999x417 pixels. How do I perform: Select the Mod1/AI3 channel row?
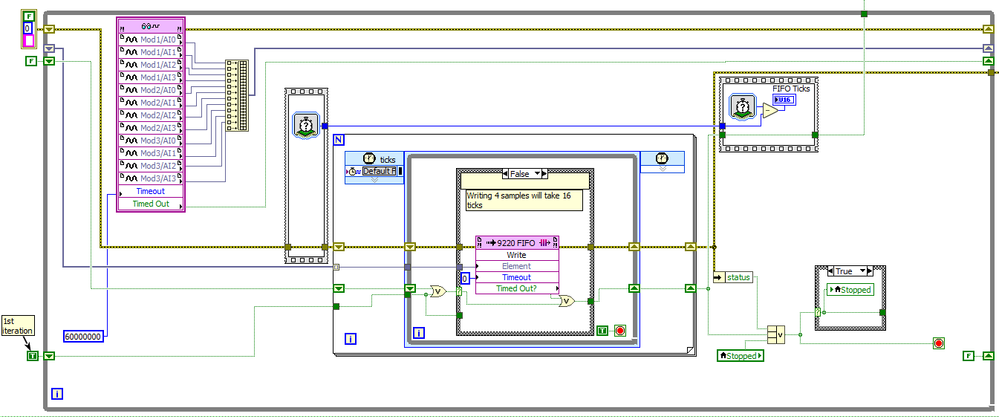coord(150,77)
